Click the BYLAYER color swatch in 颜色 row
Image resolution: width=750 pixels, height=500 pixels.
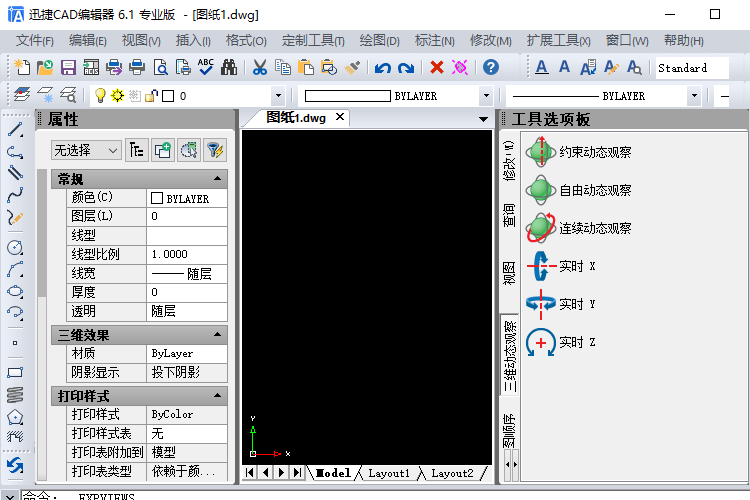156,198
